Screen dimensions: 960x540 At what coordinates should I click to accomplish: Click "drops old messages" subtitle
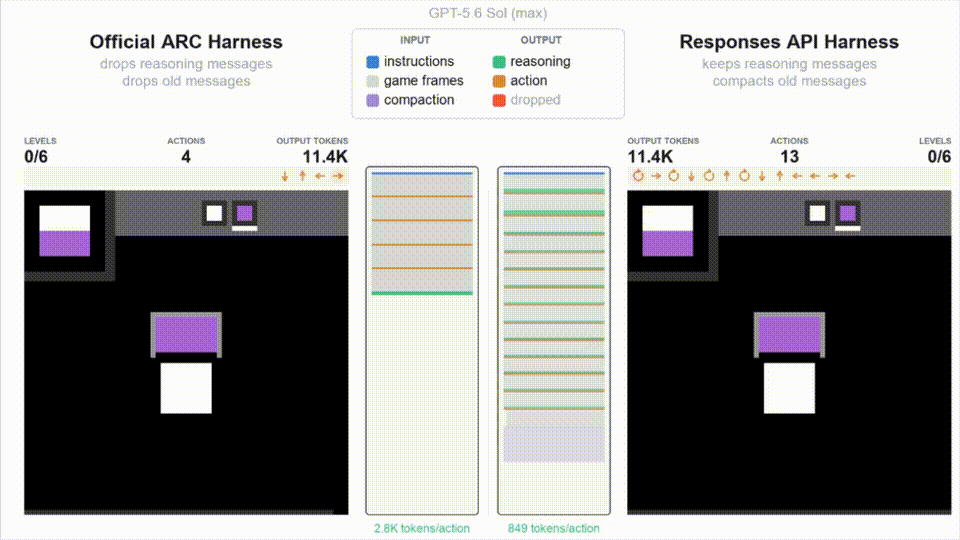(x=186, y=81)
